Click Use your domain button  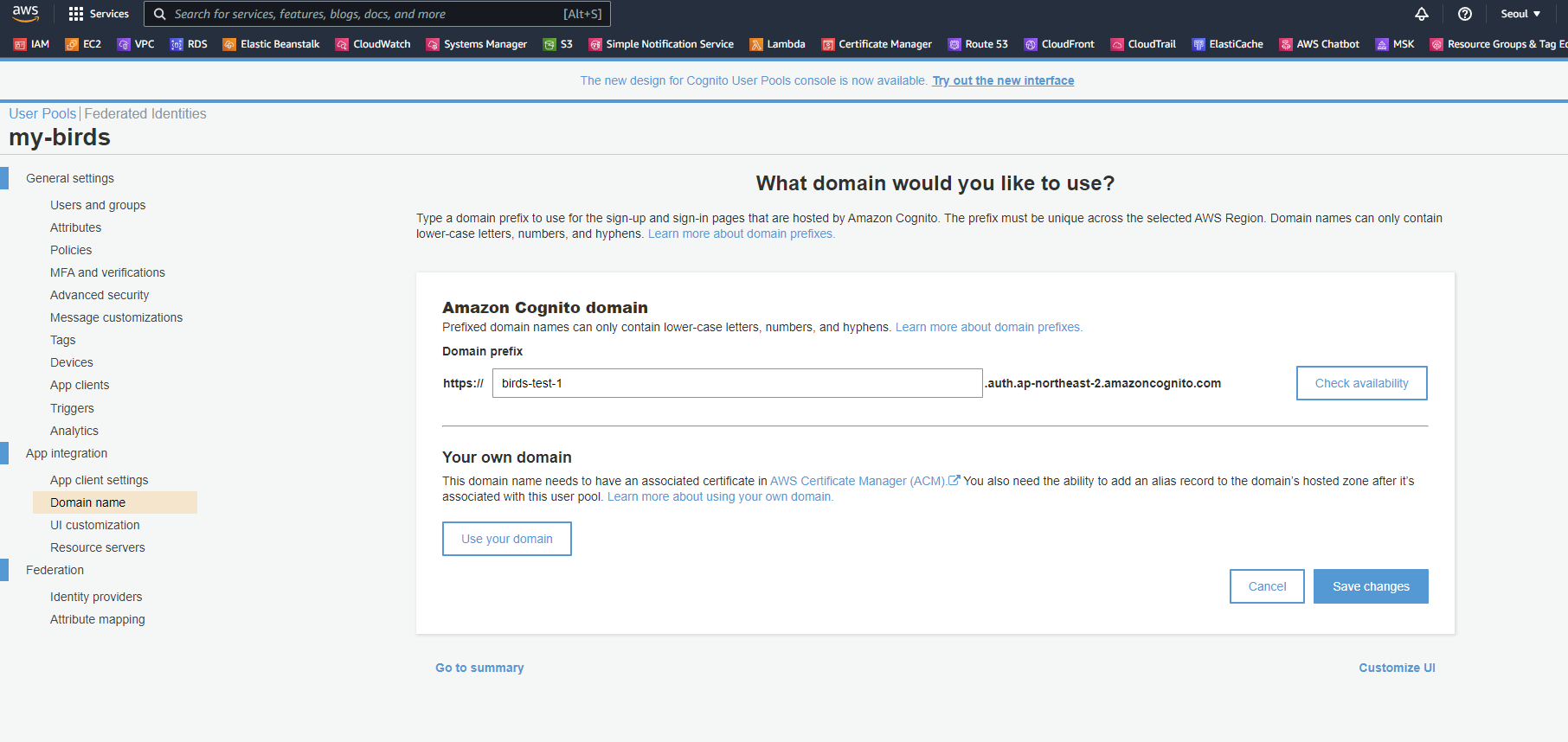507,539
